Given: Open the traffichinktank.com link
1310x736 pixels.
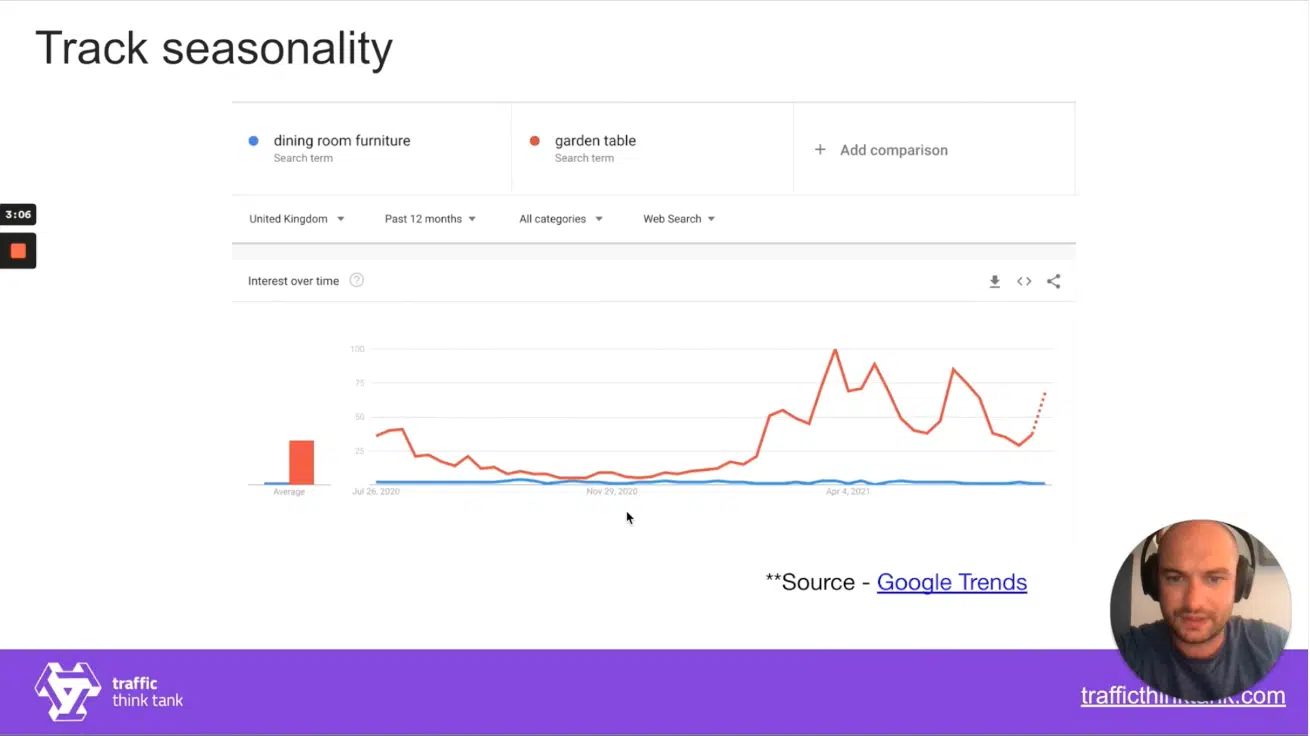Looking at the screenshot, I should coord(1182,696).
